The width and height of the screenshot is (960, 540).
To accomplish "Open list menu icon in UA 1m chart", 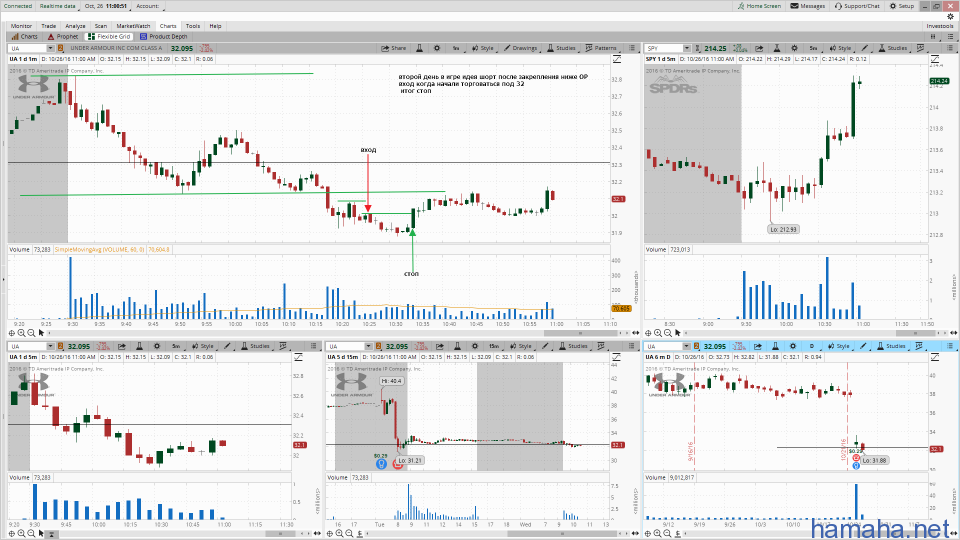I will pos(632,48).
